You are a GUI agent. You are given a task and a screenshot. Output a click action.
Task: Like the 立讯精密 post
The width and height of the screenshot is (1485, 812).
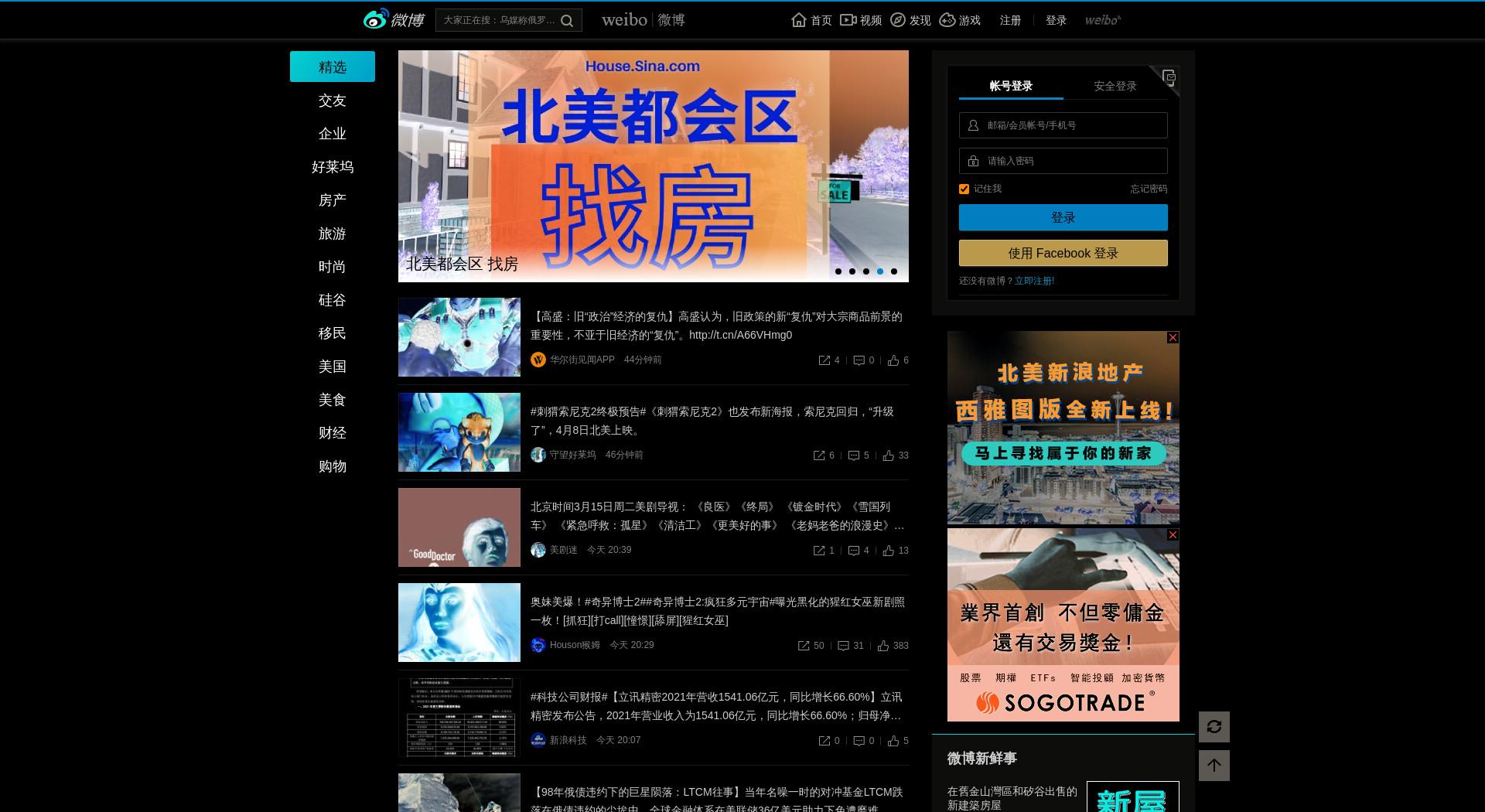893,741
